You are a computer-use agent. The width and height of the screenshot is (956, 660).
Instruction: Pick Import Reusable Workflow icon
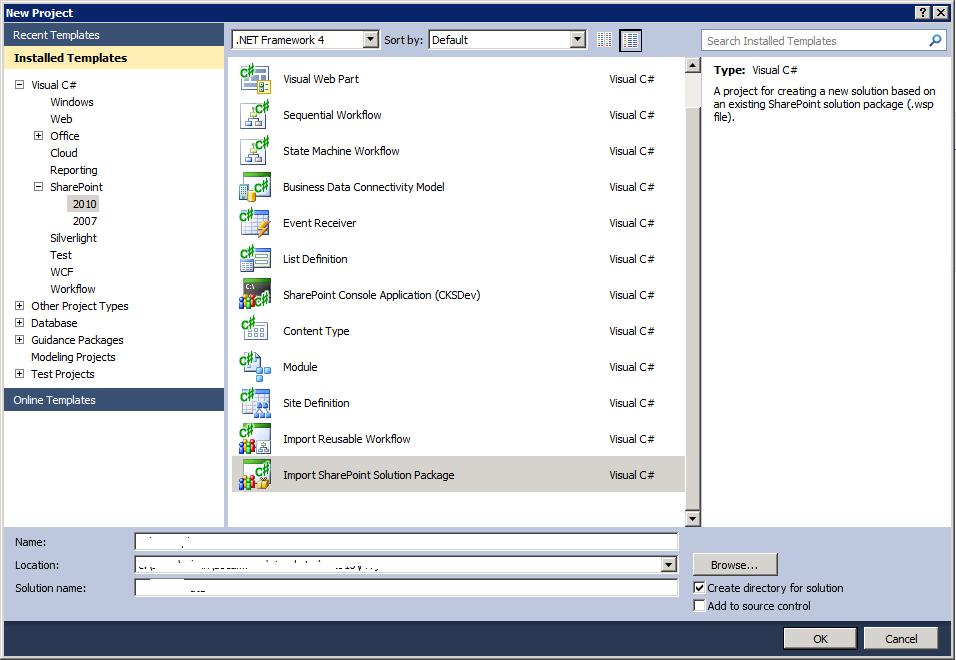pos(255,438)
